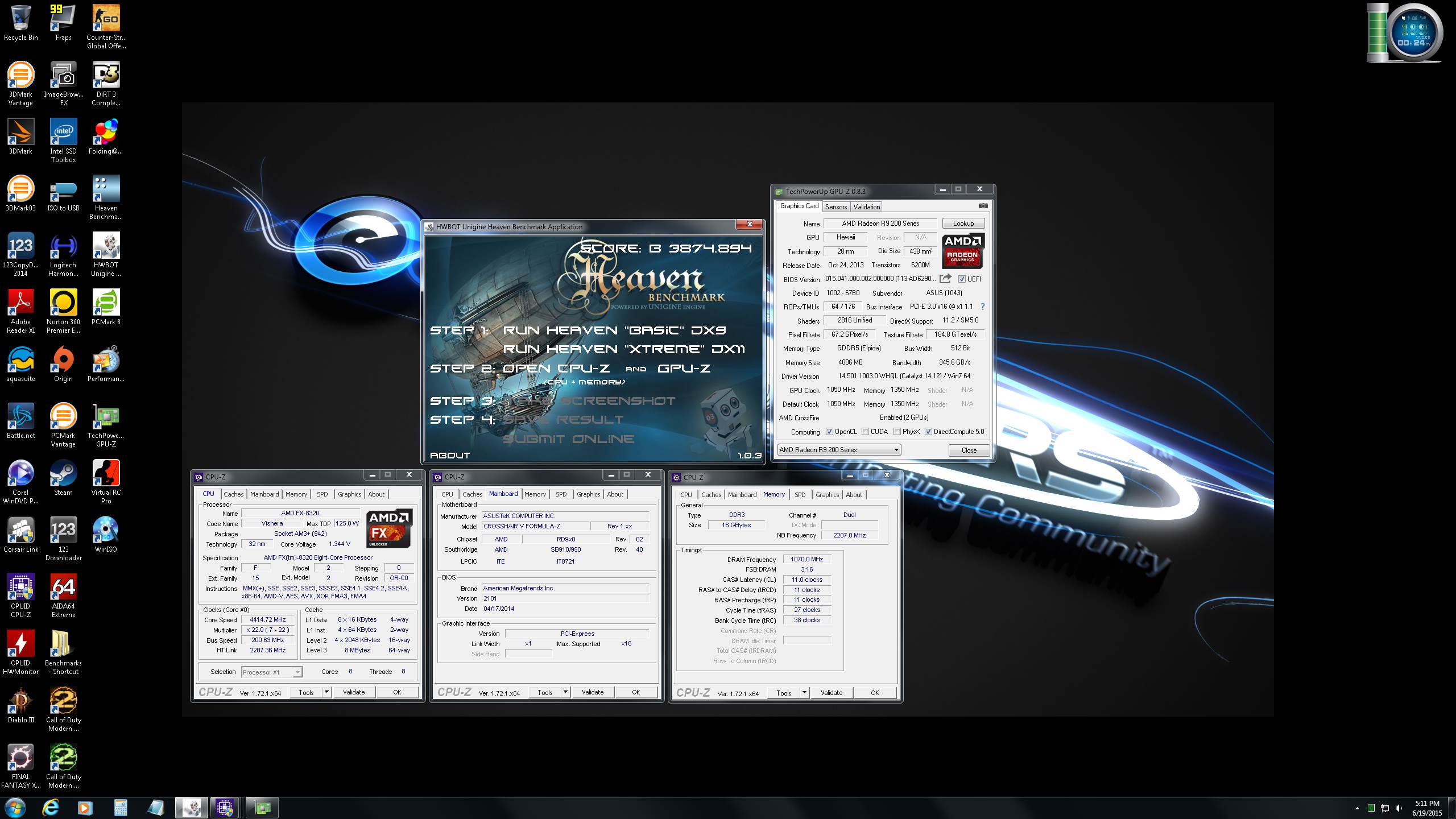The image size is (1456, 819).
Task: Open HWBOT Unigine desktop shortcut
Action: click(x=106, y=254)
